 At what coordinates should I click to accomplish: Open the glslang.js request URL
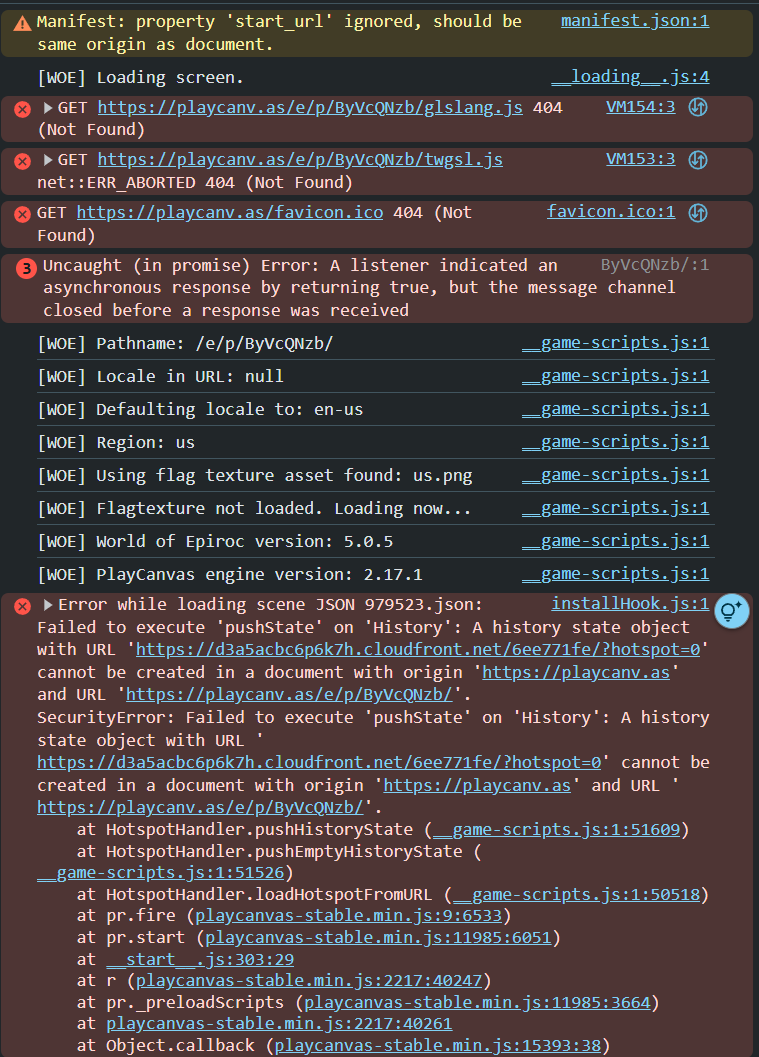pyautogui.click(x=309, y=108)
